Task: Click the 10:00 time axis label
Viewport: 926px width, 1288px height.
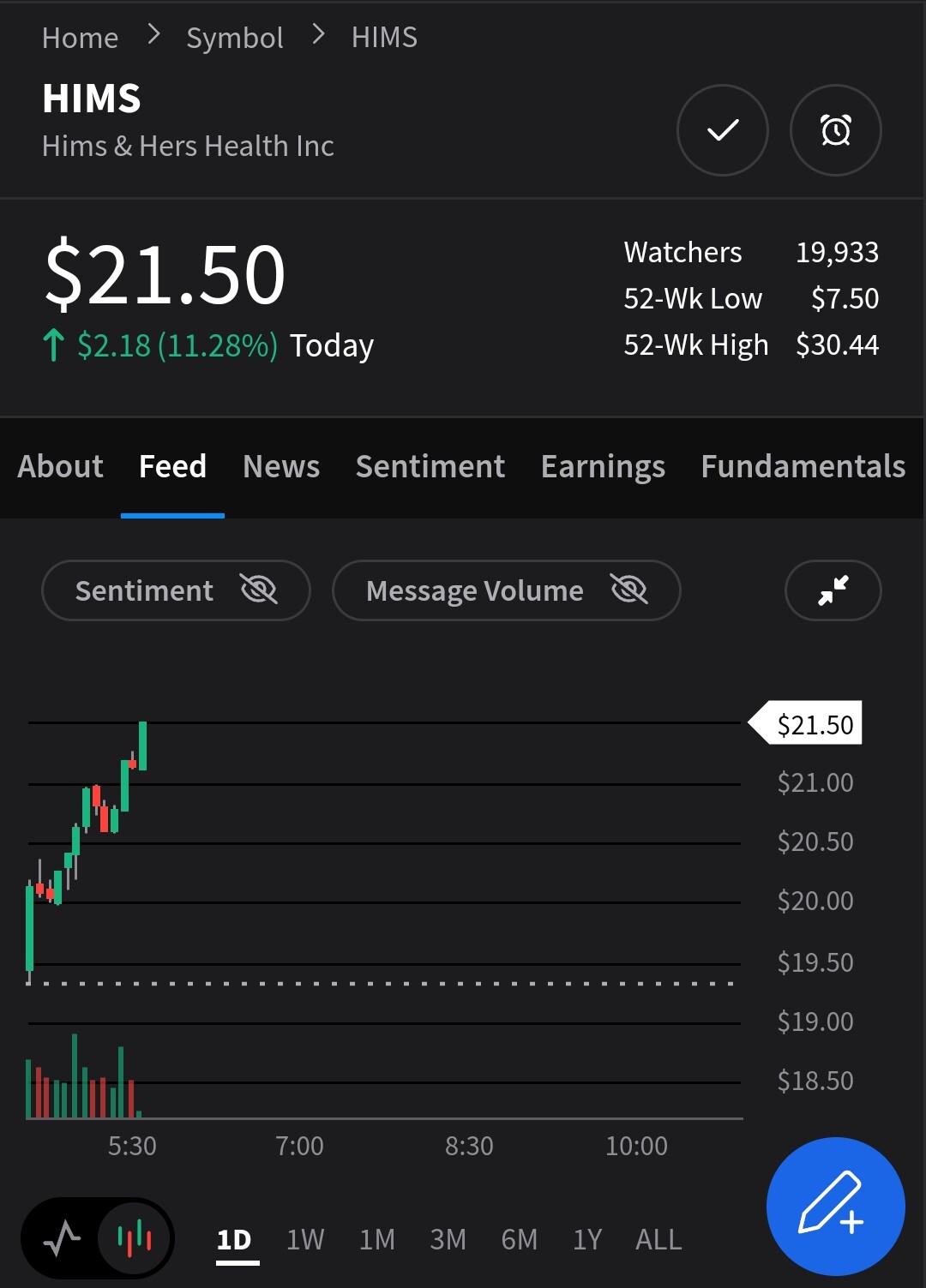Action: coord(636,1146)
